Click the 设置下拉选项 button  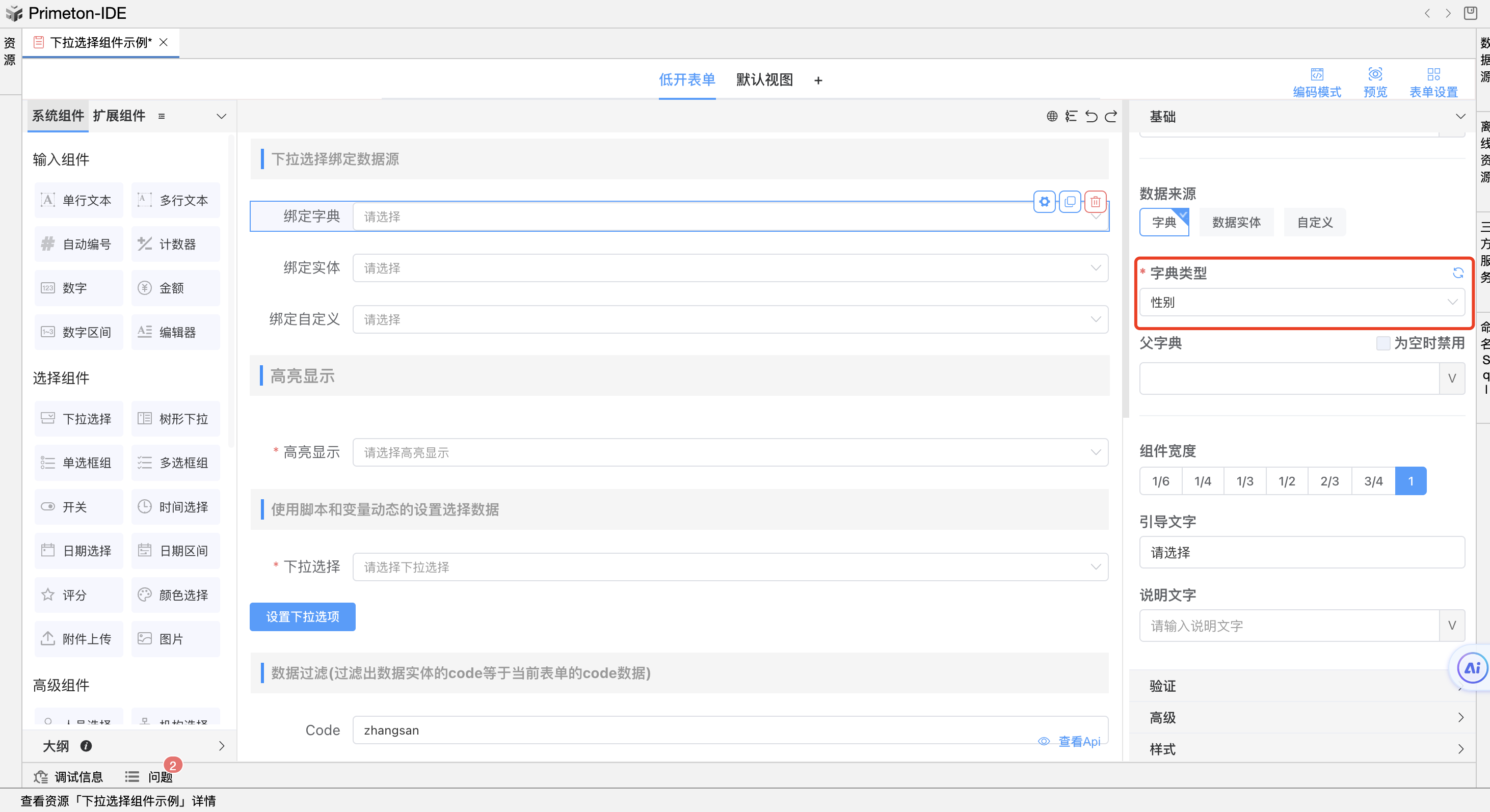303,616
